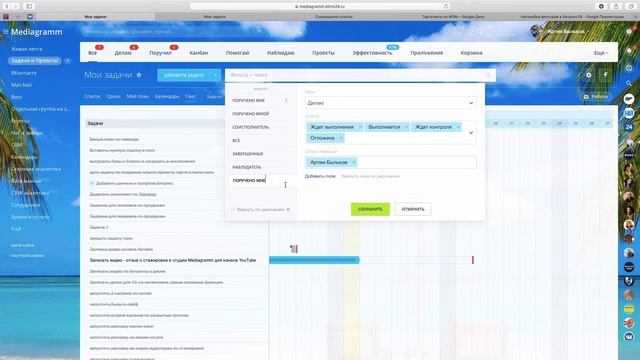Open the Наблюдаю tab
Viewport: 640px width, 360px height.
pyautogui.click(x=281, y=53)
